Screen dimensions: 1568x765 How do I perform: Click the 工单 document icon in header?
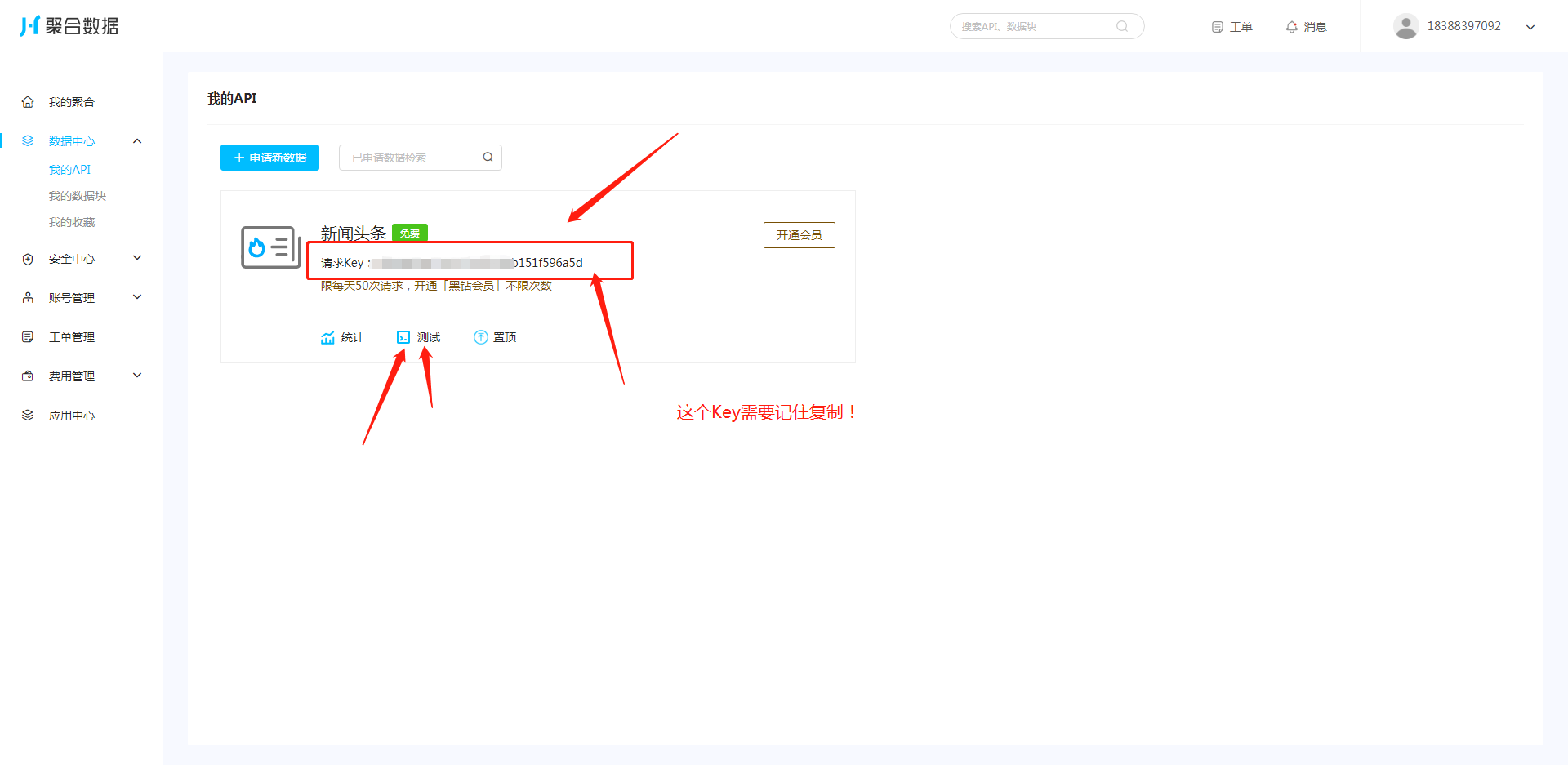(x=1218, y=27)
